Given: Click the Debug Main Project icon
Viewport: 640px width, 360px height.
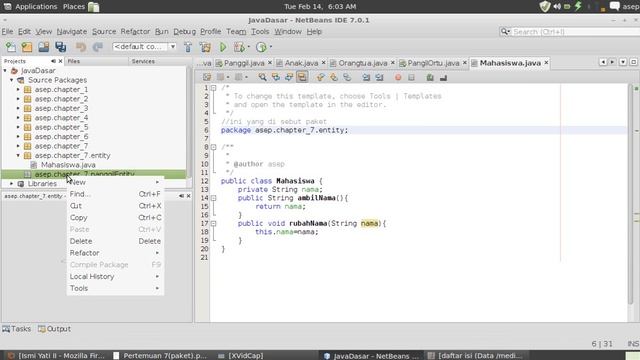Looking at the screenshot, I should tap(239, 47).
